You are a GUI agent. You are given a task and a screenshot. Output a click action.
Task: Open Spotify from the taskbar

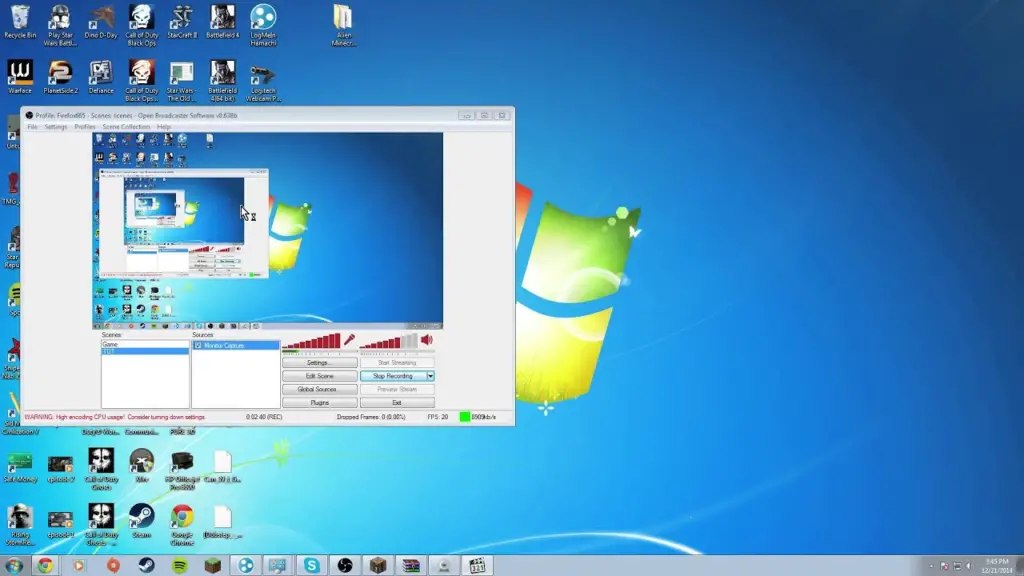point(180,566)
